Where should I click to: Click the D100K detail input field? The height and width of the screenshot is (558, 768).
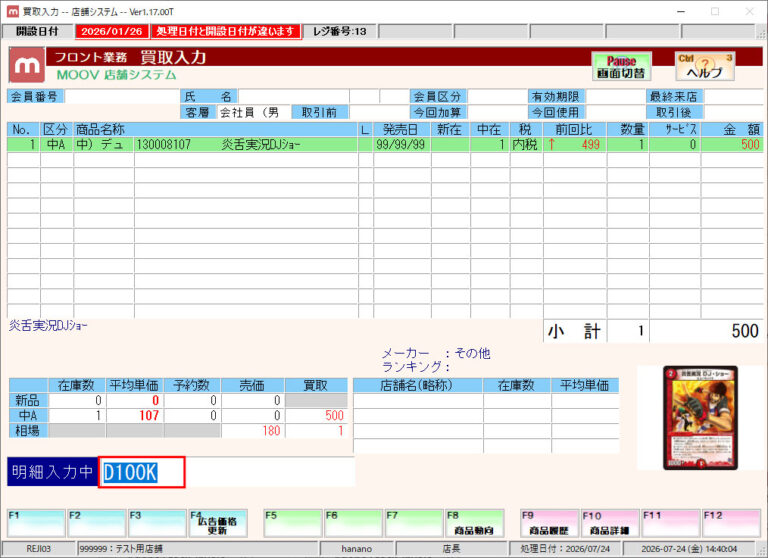(x=142, y=472)
